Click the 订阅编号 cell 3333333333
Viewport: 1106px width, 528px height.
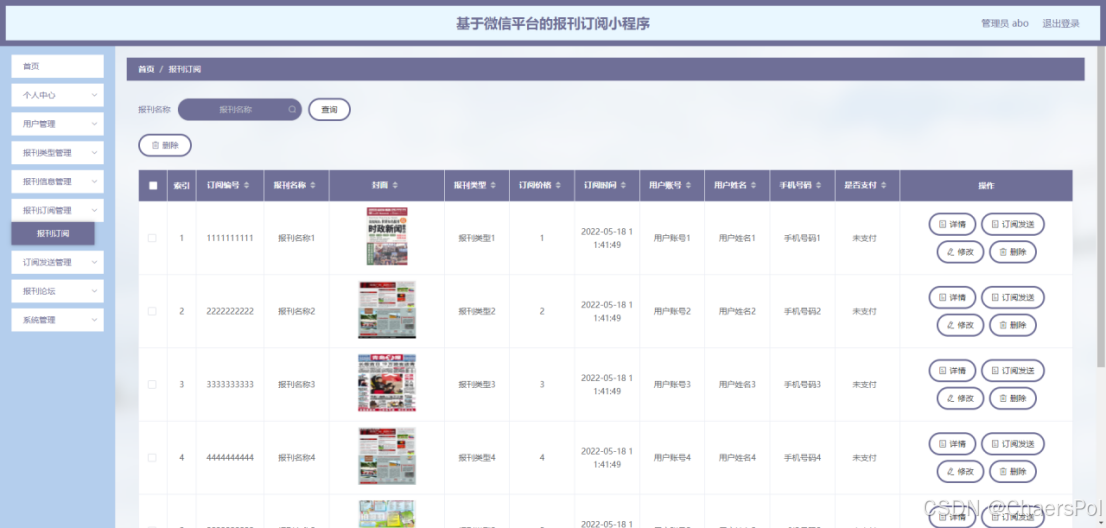click(230, 385)
